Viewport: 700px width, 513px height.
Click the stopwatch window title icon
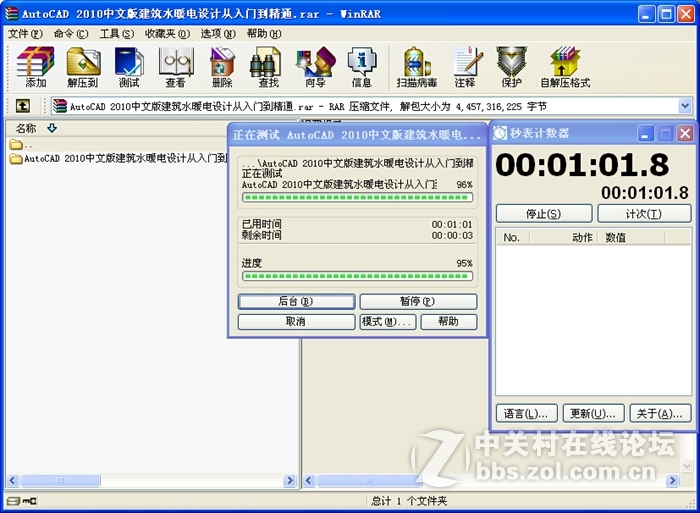tap(500, 133)
